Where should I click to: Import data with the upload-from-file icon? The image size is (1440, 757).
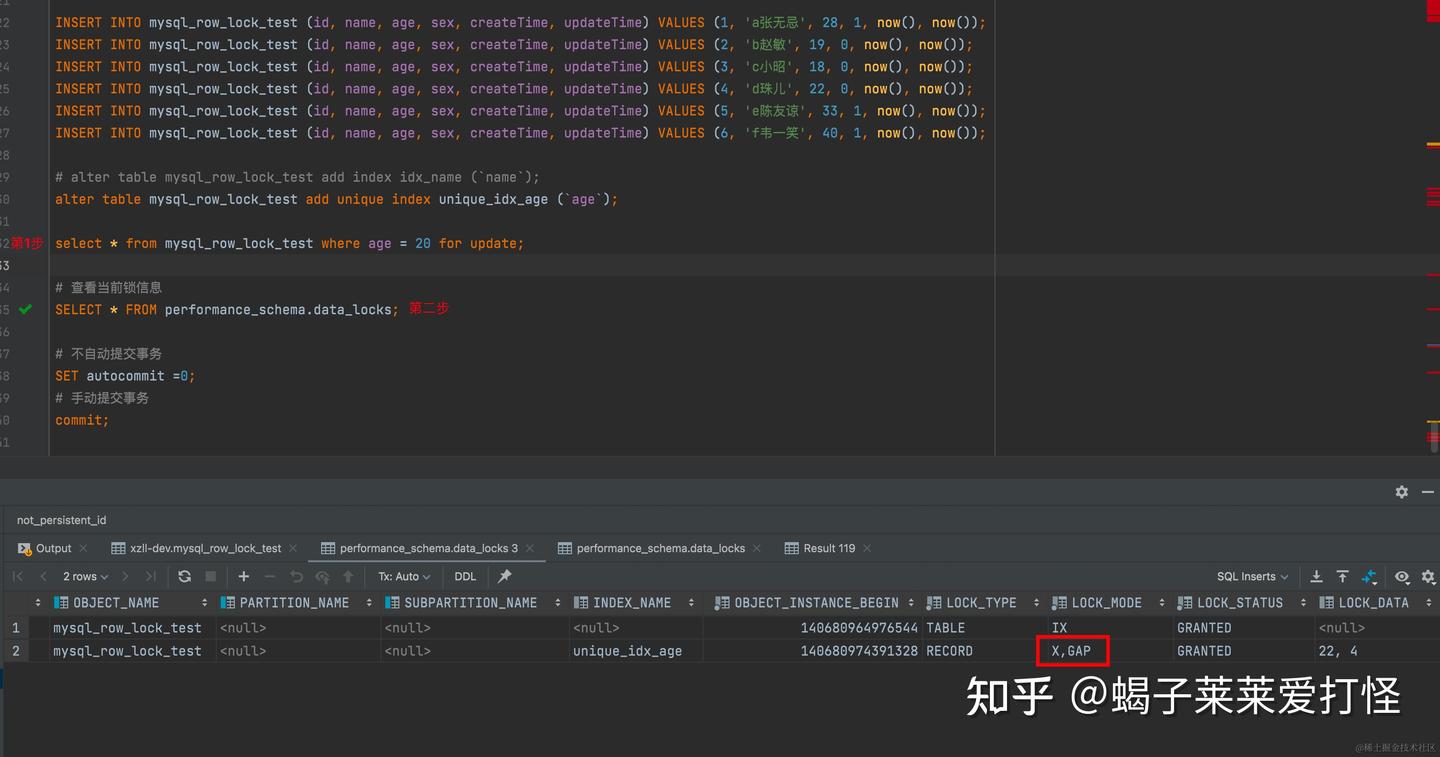[x=1341, y=576]
